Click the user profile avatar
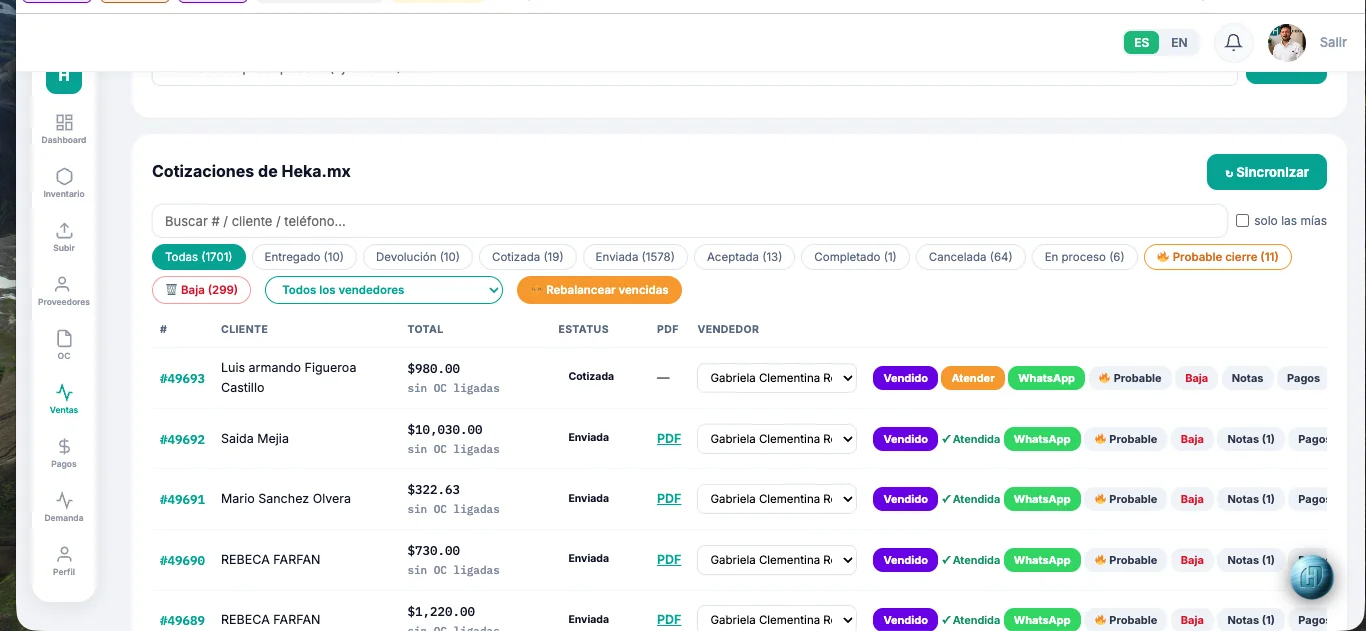This screenshot has width=1366, height=631. (x=1287, y=43)
